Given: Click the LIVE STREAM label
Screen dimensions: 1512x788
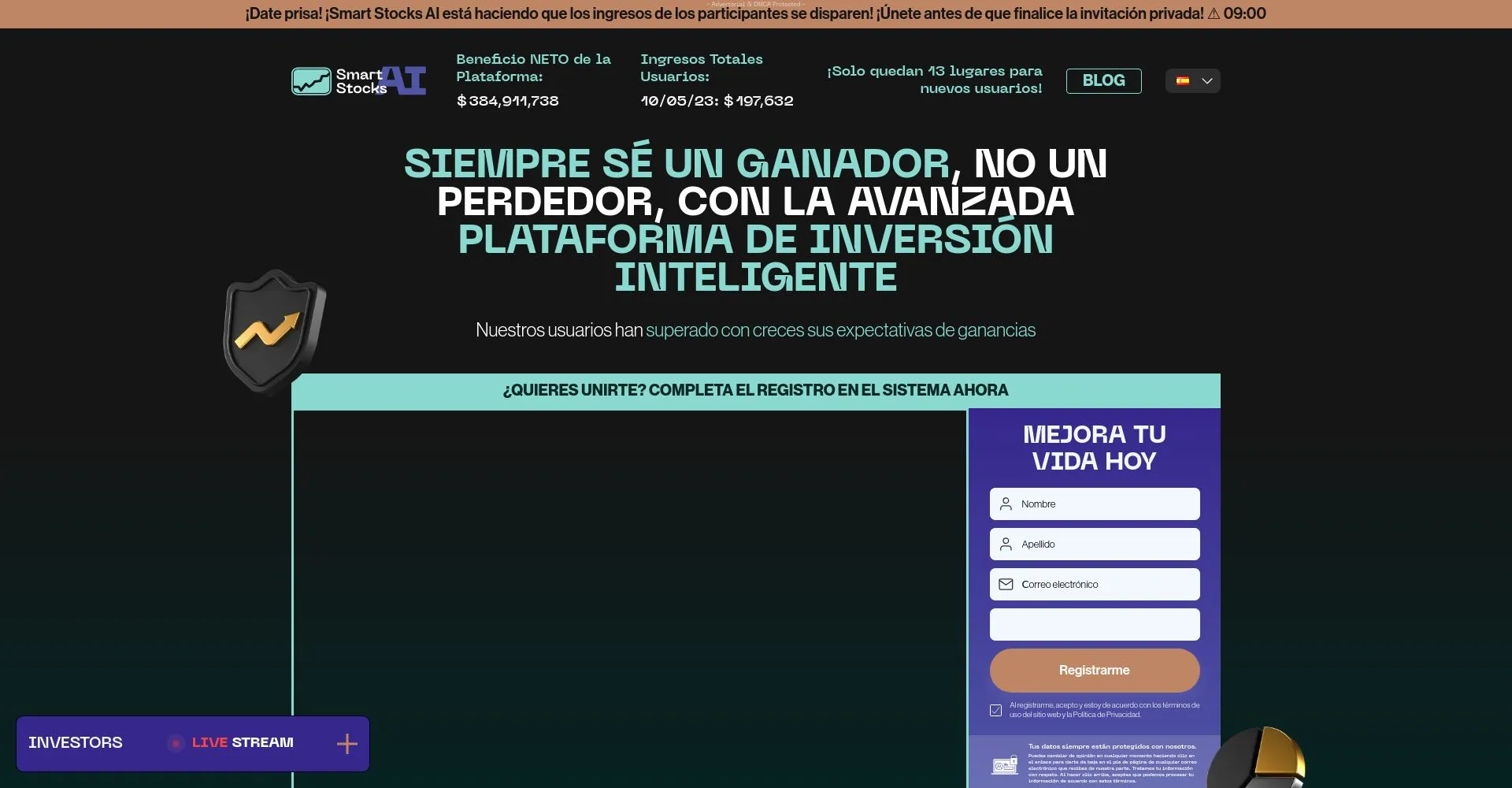Looking at the screenshot, I should click(x=243, y=742).
